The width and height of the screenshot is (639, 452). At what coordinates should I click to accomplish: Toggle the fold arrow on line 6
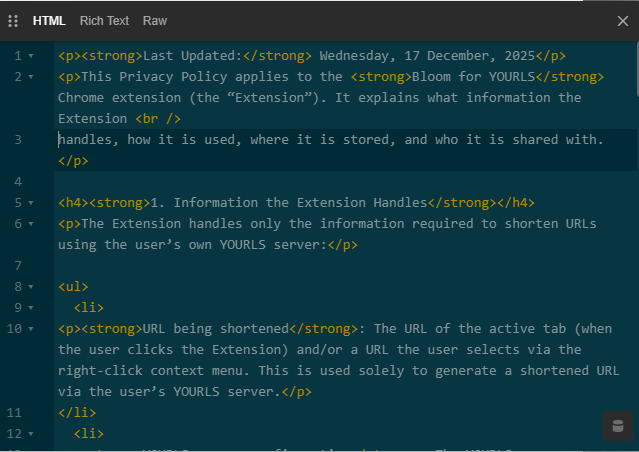pos(32,224)
